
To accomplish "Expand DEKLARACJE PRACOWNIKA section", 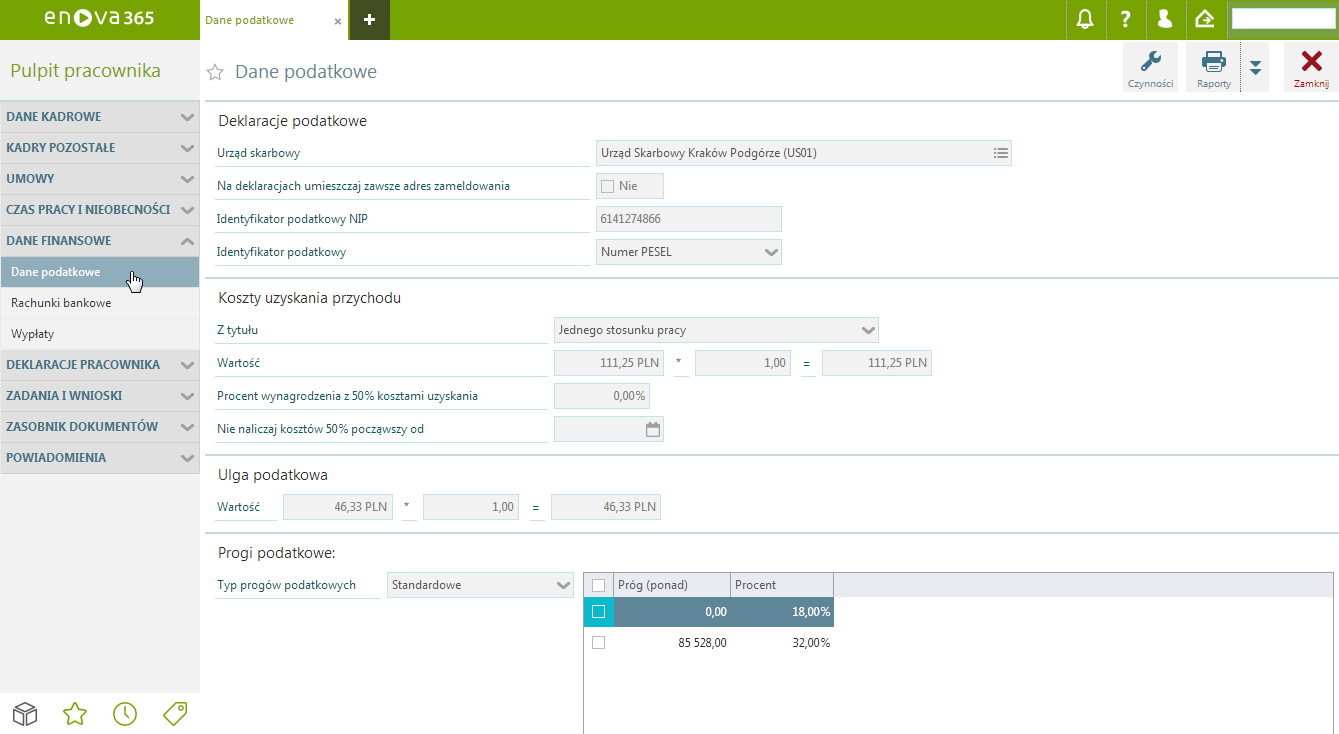I will 100,365.
